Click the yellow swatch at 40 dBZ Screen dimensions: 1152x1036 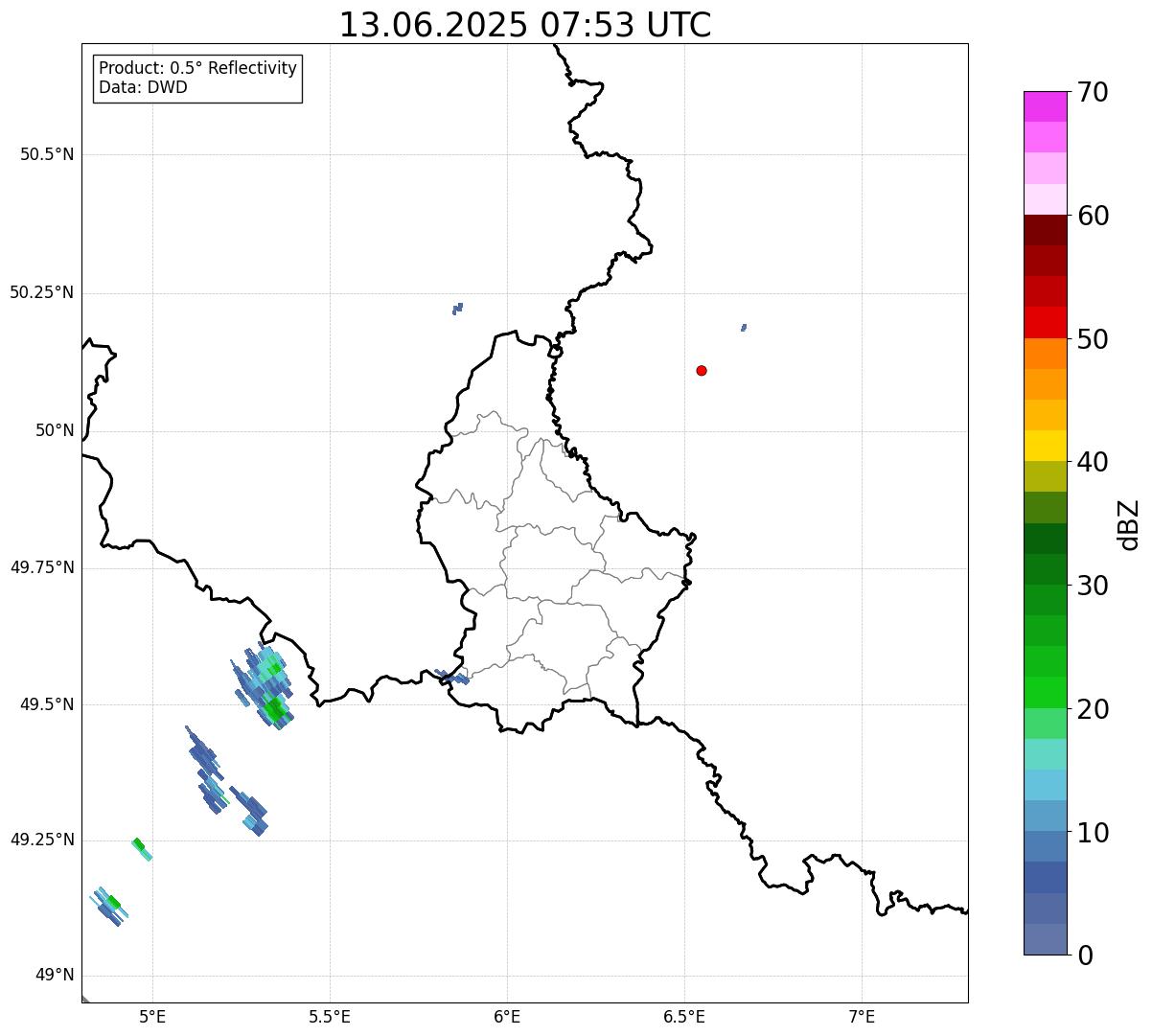pyautogui.click(x=1045, y=446)
